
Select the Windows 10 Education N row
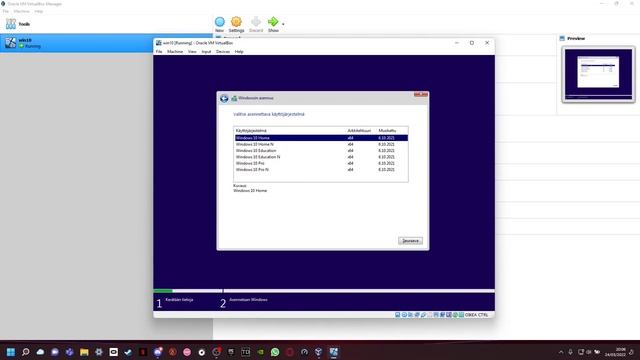tap(321, 157)
